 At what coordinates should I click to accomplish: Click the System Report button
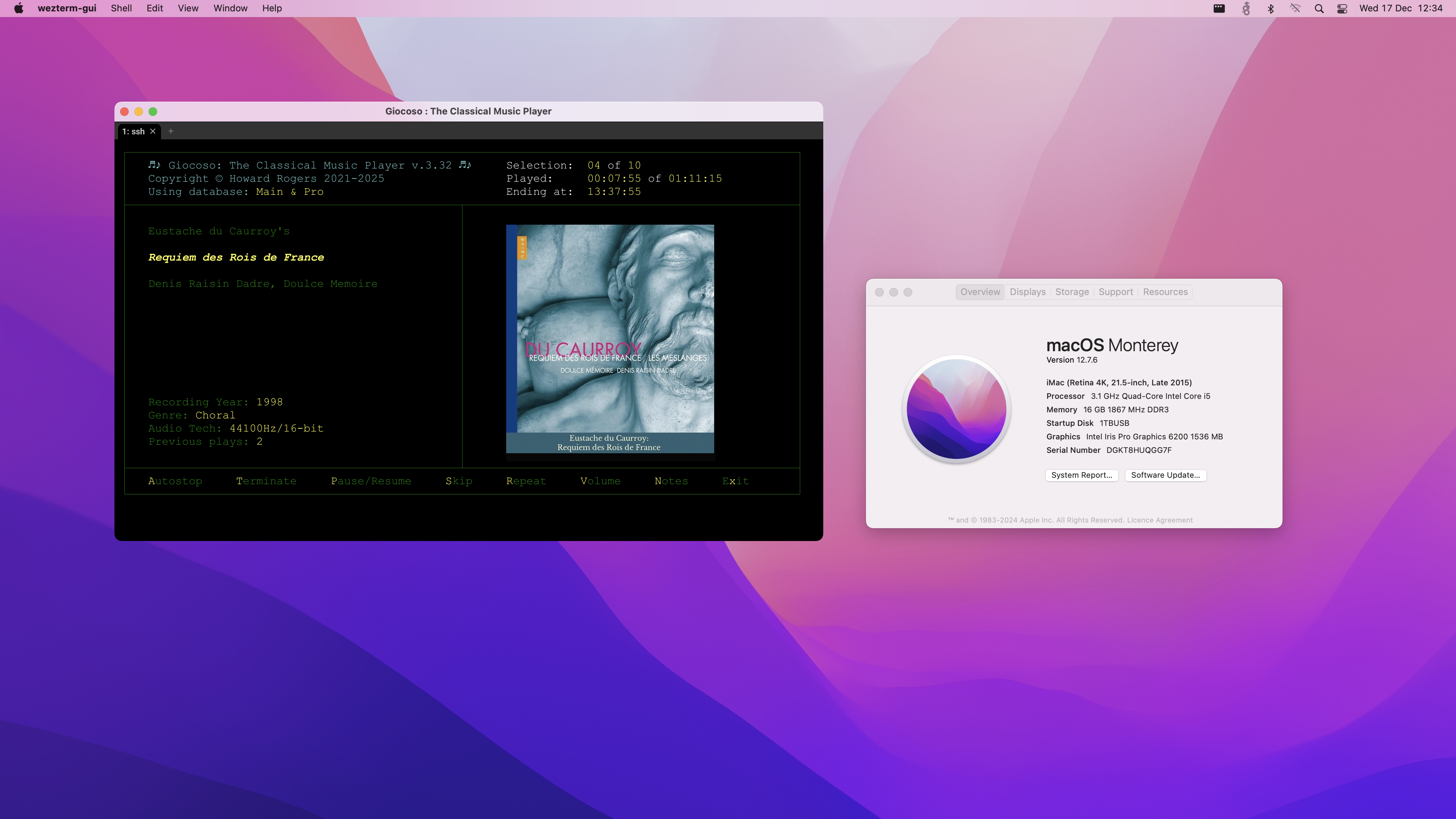[x=1081, y=475]
